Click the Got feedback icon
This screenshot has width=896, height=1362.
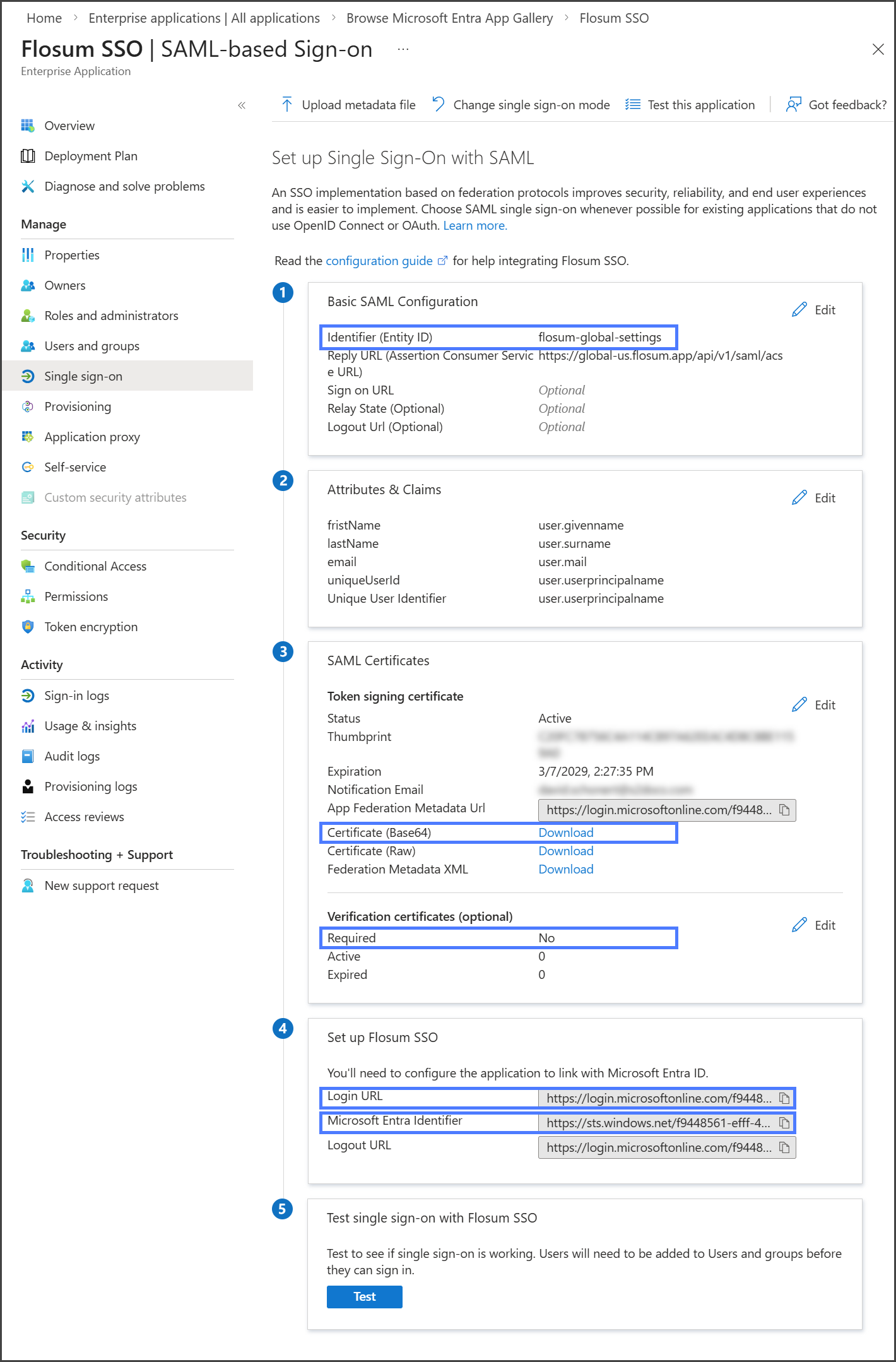tap(793, 105)
